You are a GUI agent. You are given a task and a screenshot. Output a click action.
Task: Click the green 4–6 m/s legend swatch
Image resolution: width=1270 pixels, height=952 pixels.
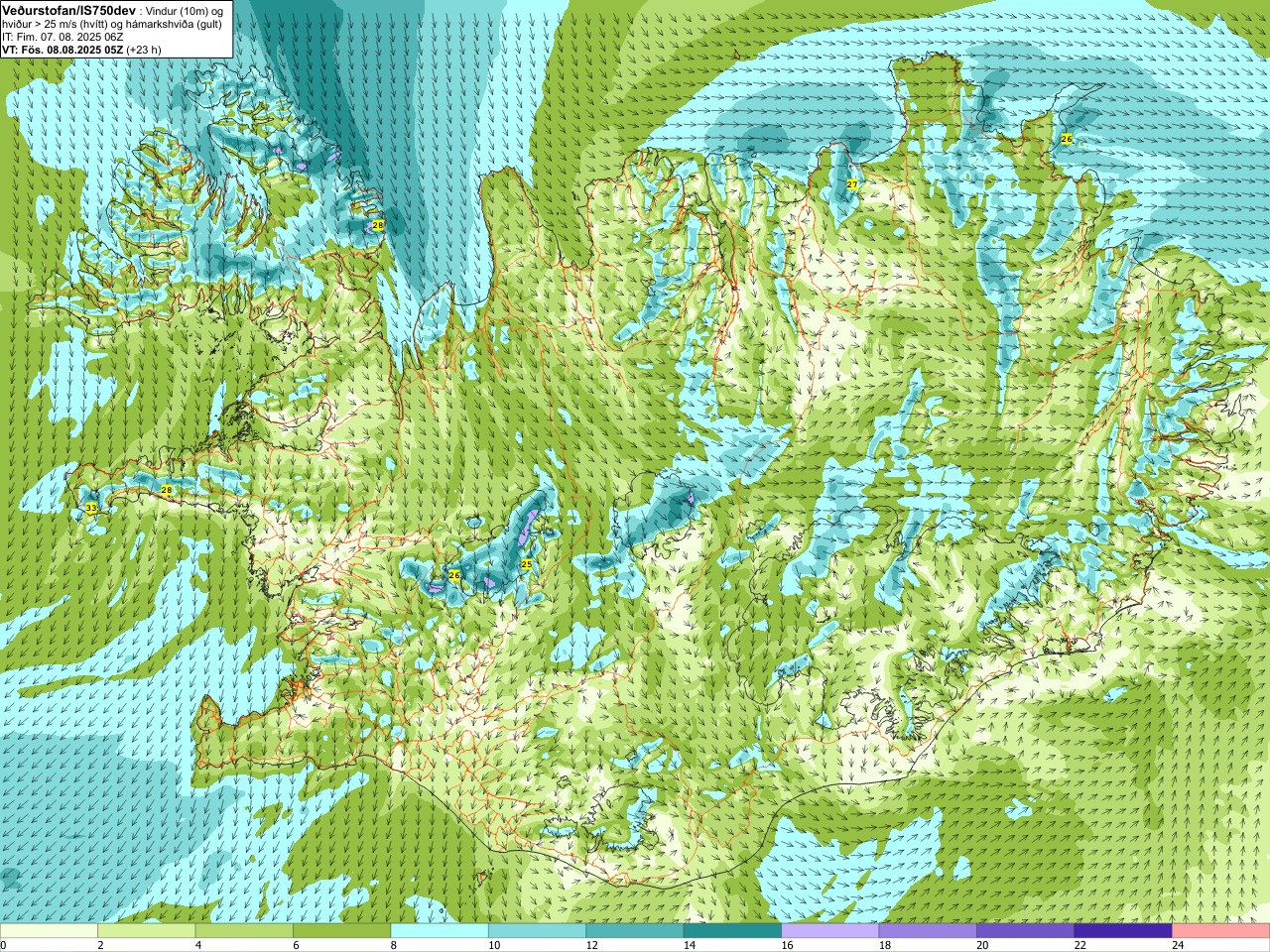tap(244, 931)
